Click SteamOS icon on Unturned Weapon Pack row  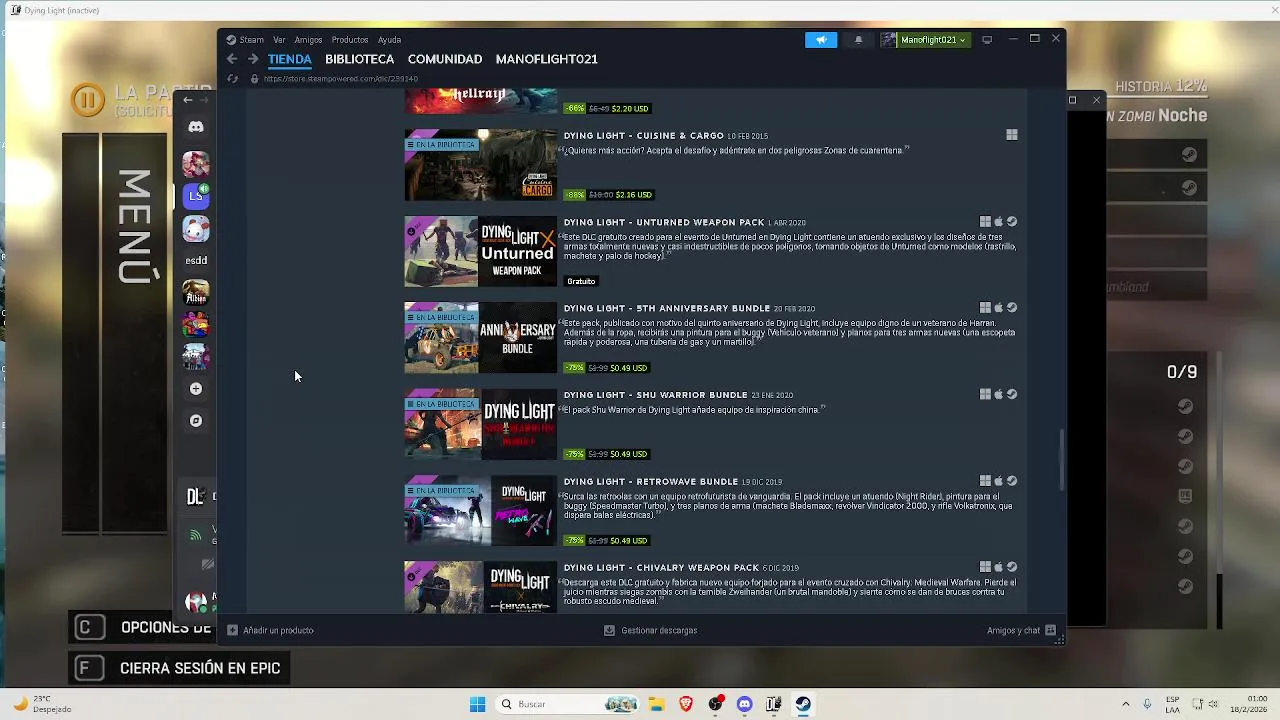[1012, 222]
